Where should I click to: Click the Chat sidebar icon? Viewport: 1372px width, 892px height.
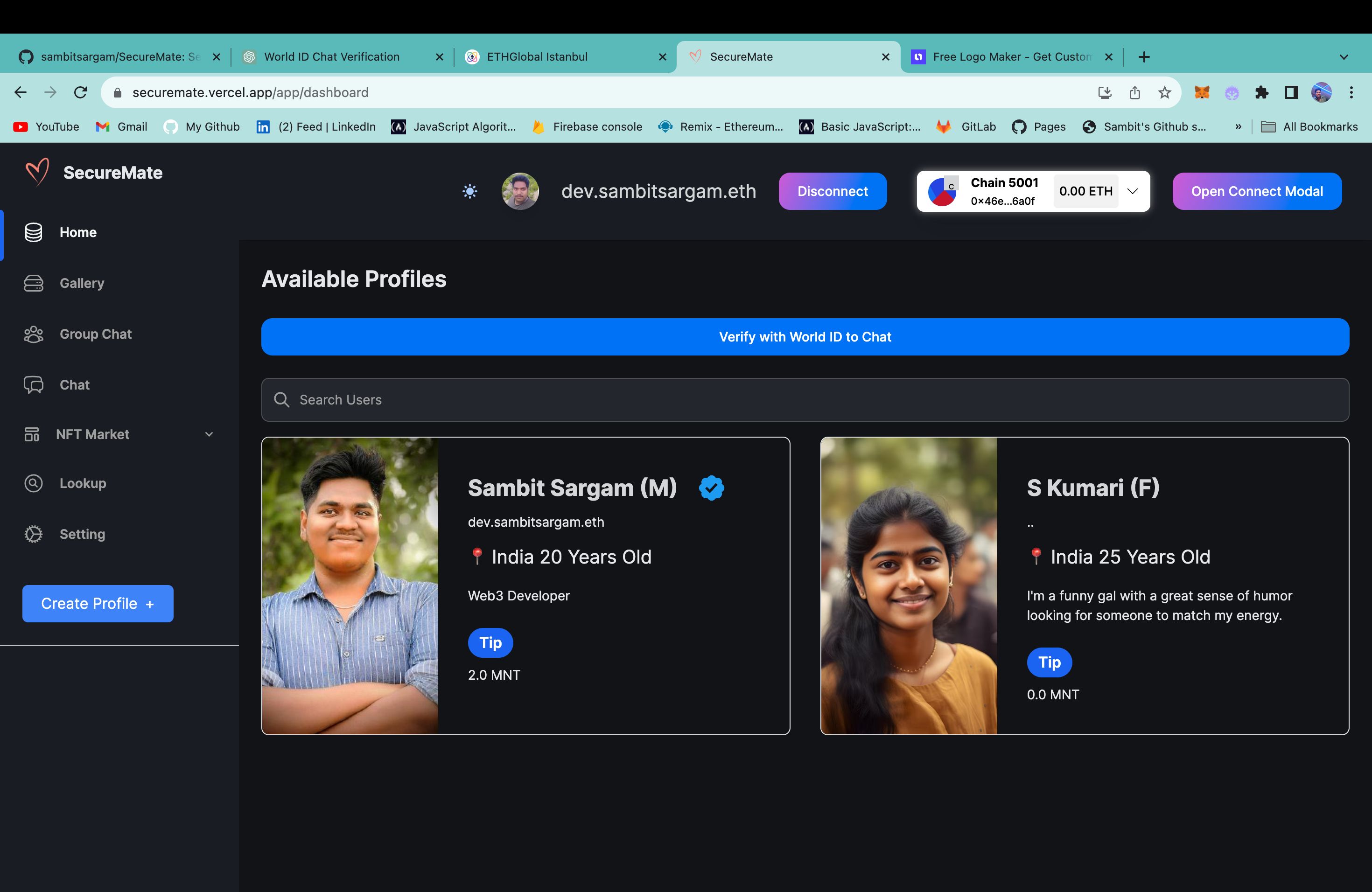pos(33,384)
